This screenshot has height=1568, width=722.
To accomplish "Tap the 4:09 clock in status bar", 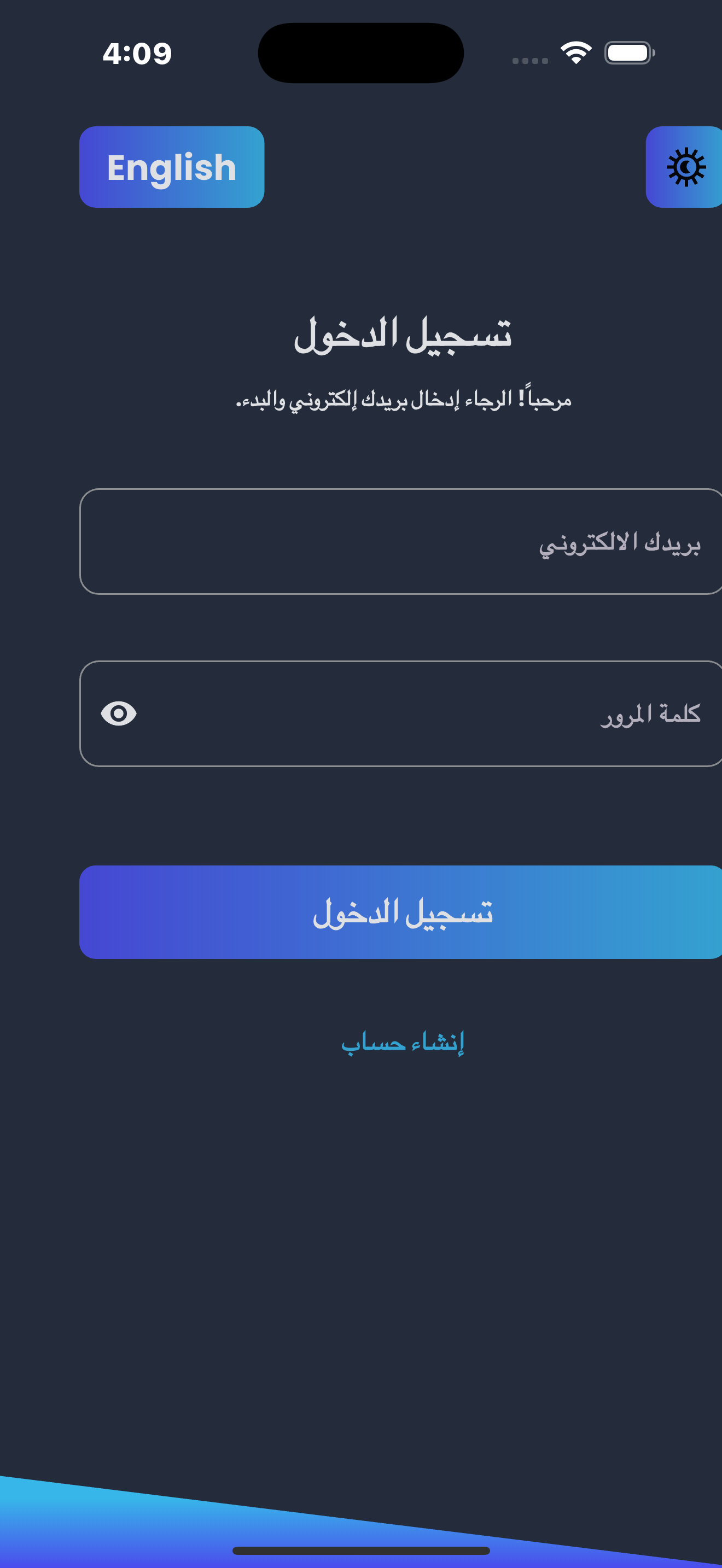I will click(x=137, y=54).
